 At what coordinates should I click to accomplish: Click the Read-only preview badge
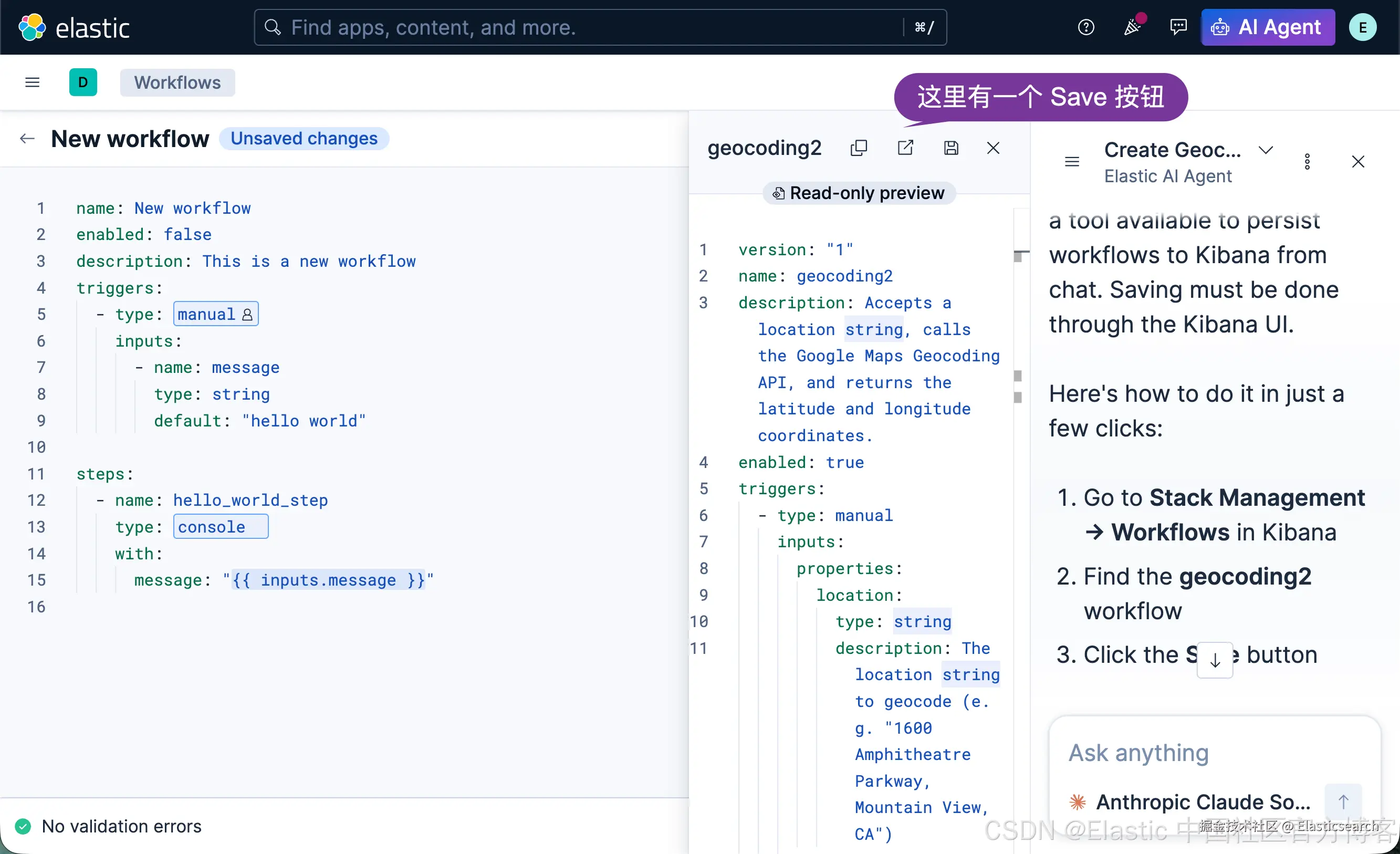(x=859, y=193)
